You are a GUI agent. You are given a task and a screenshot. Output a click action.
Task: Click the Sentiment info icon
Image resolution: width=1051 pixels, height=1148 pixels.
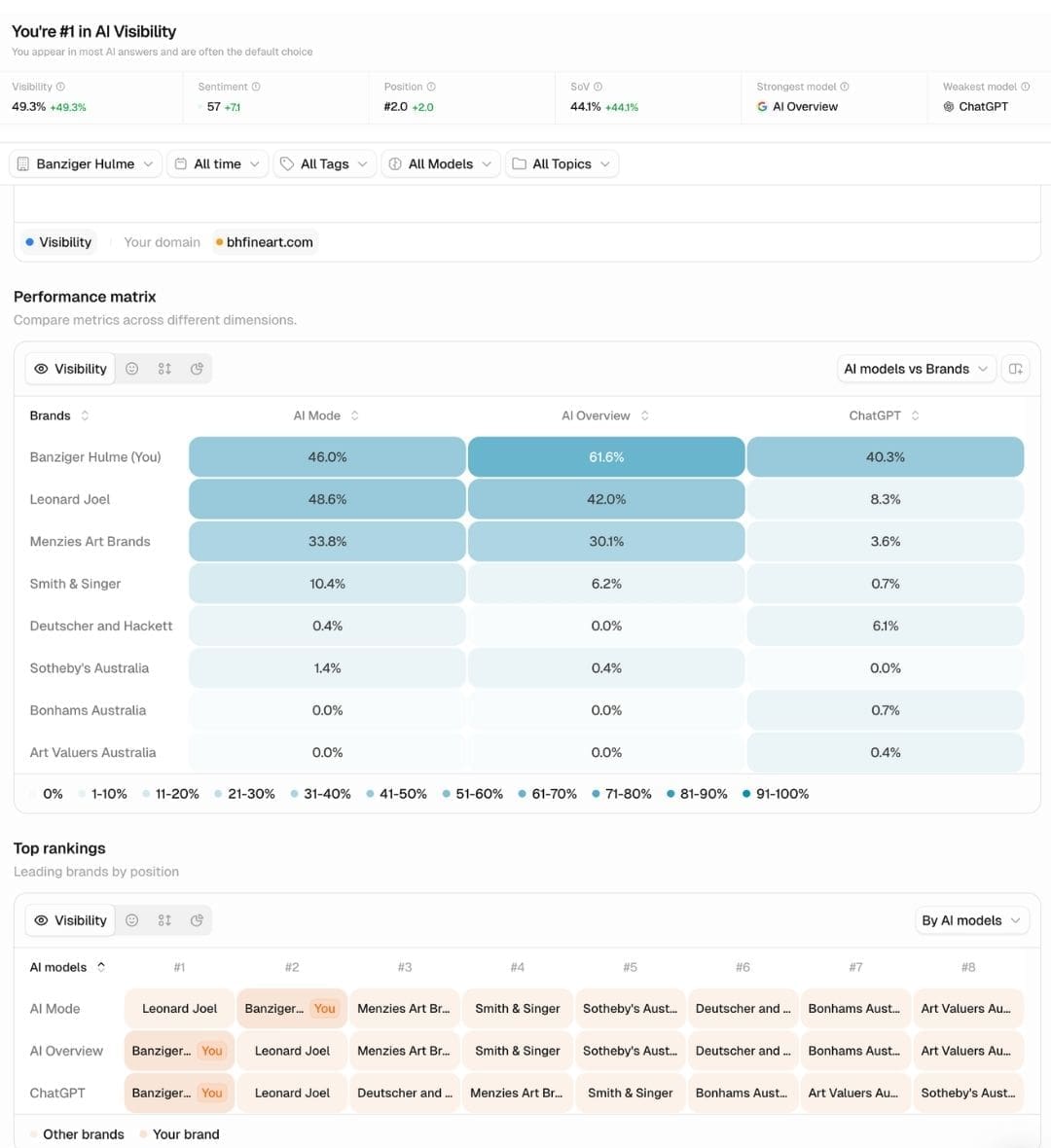256,87
